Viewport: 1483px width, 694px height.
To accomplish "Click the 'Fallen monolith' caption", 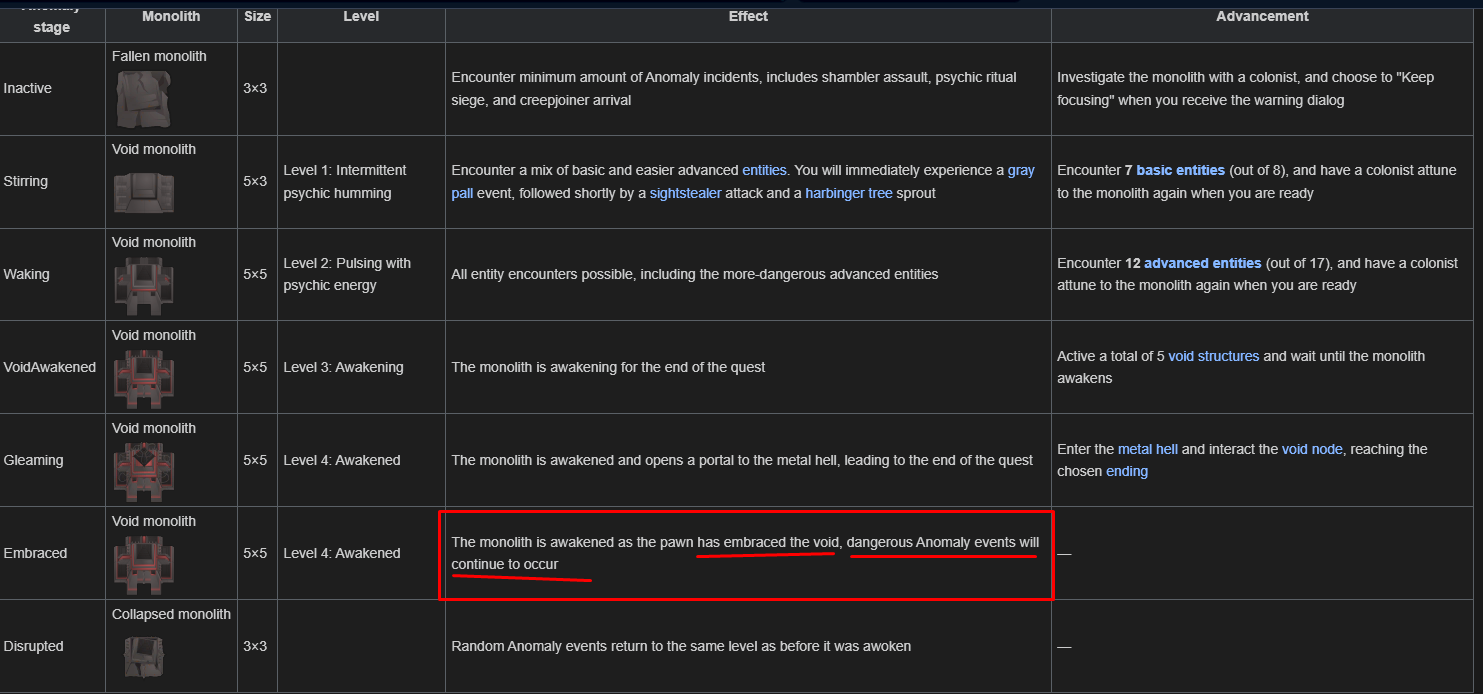I will 159,56.
